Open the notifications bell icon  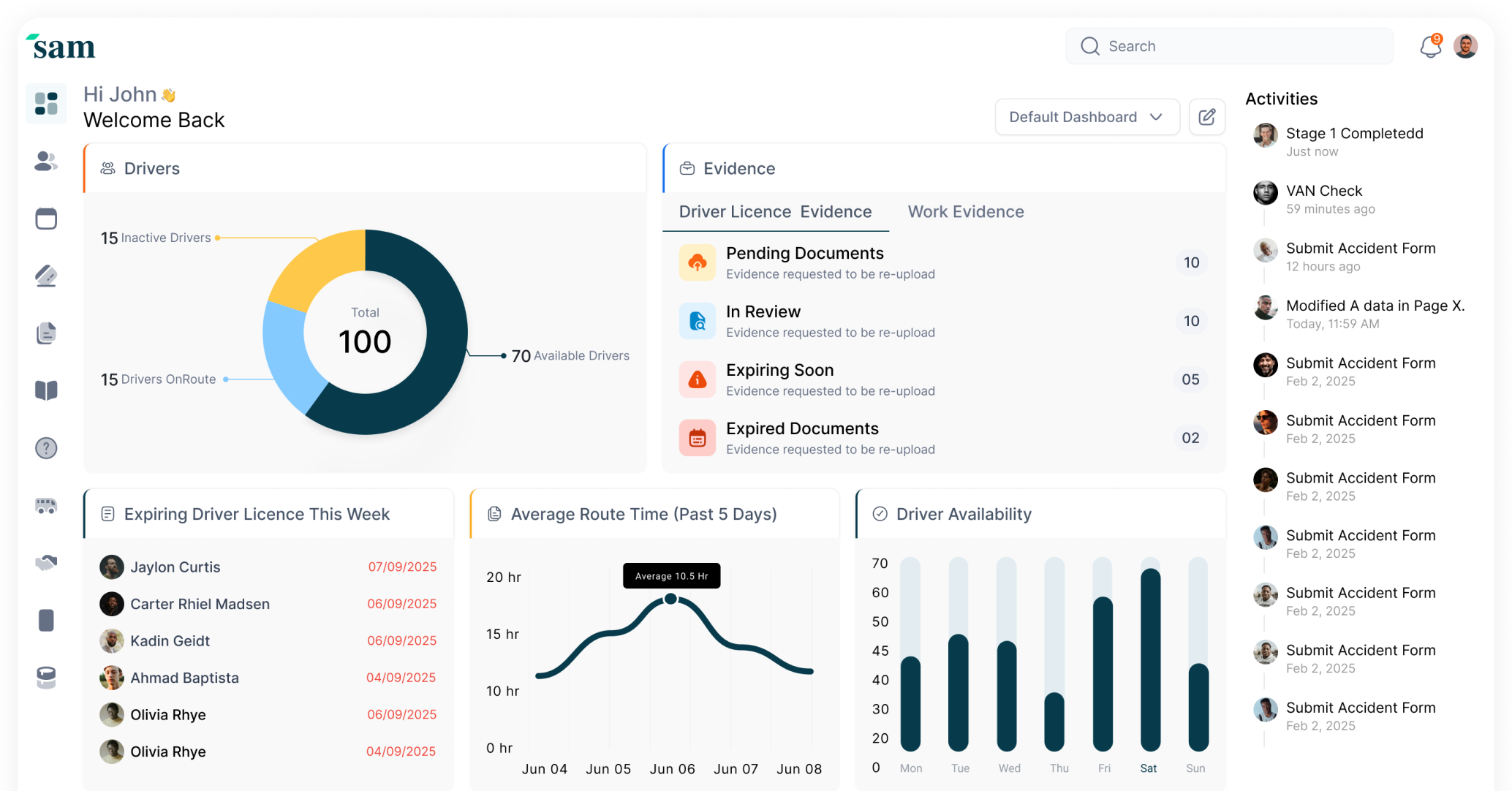[1430, 47]
